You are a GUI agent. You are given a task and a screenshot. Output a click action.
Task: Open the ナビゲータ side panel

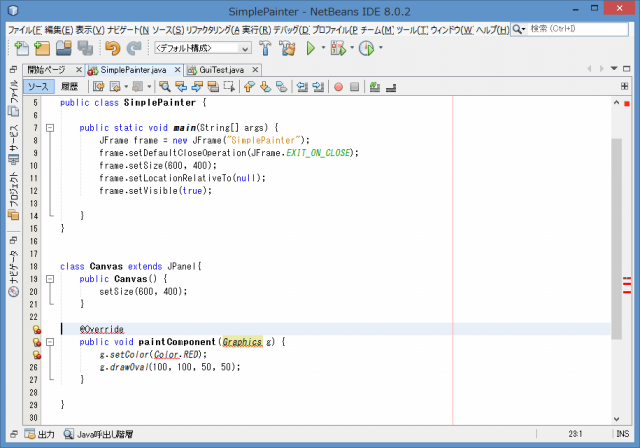pyautogui.click(x=13, y=273)
